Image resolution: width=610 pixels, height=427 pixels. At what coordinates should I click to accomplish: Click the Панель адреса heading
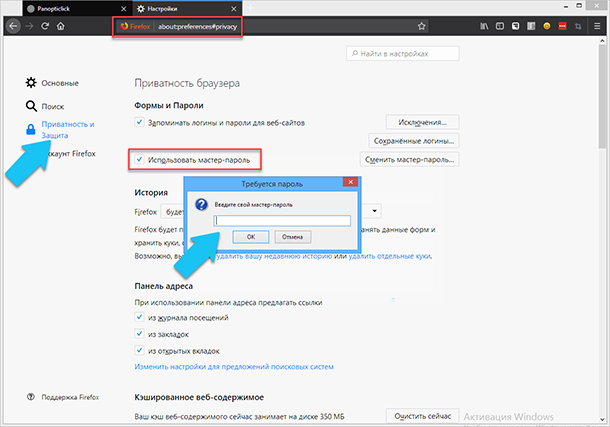coord(163,286)
